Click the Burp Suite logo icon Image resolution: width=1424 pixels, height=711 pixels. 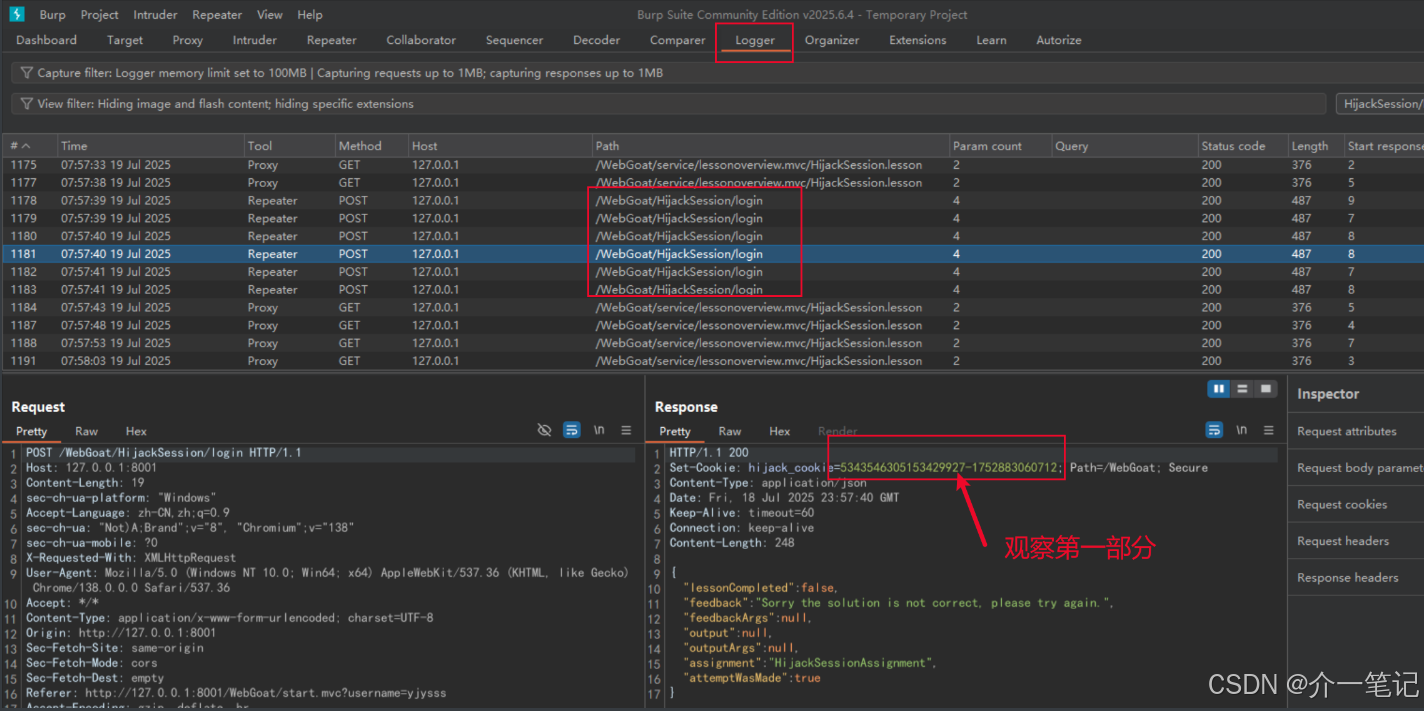(x=16, y=15)
